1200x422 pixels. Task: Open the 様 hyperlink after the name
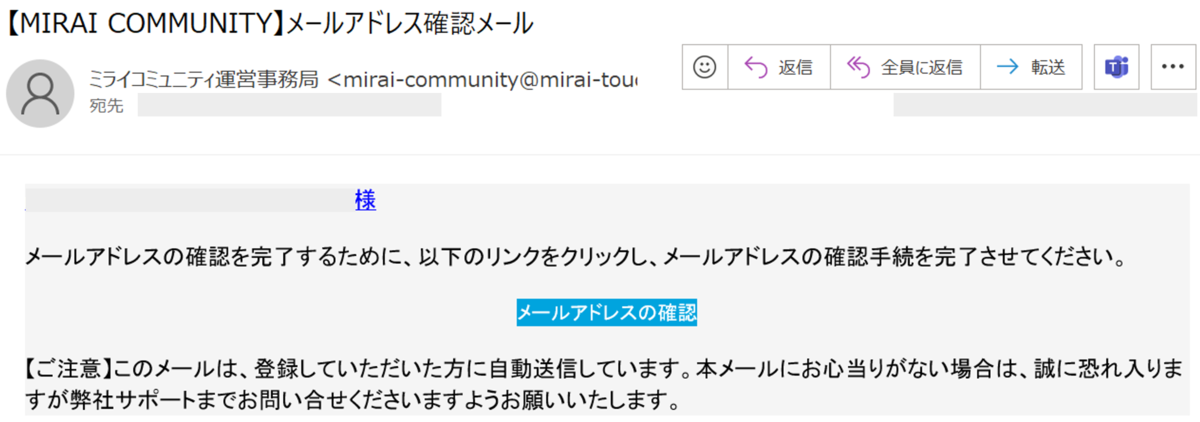[365, 200]
